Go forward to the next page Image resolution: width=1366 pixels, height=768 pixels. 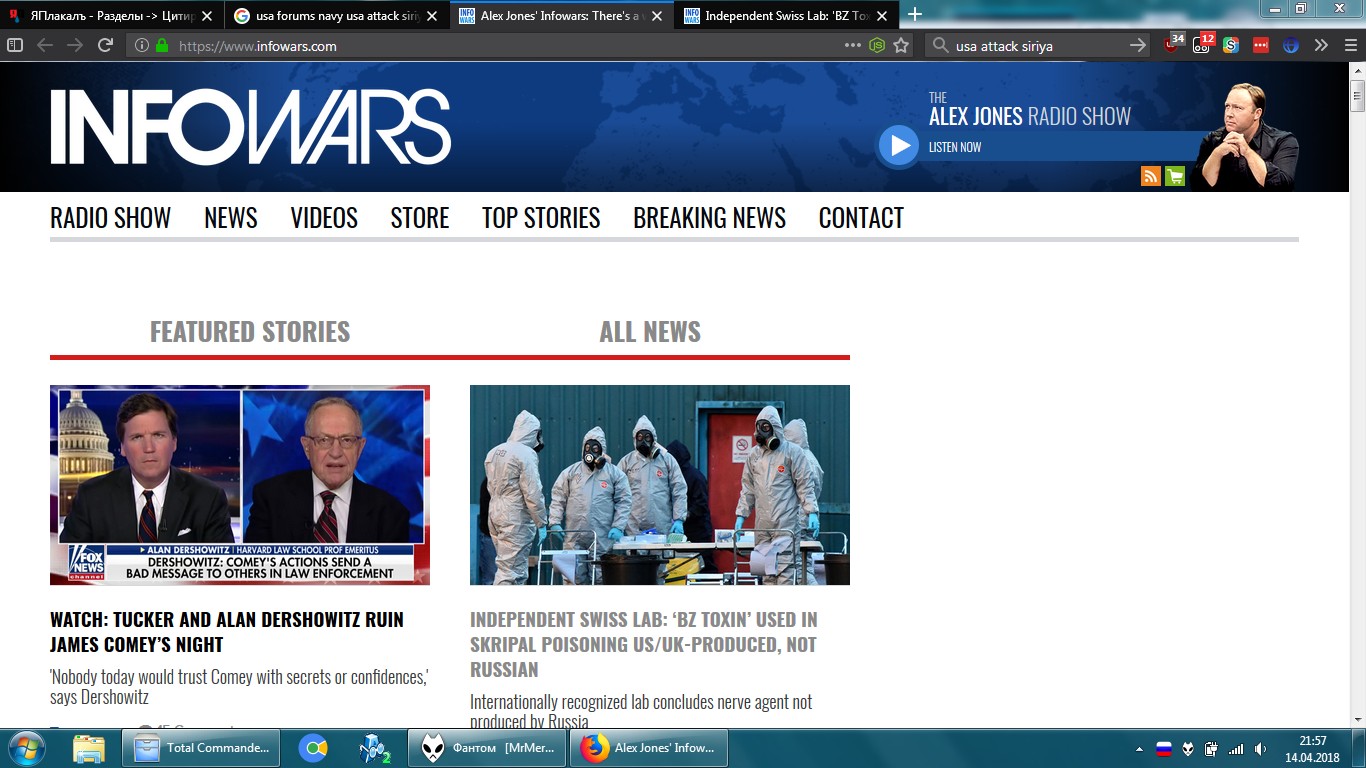pos(75,45)
